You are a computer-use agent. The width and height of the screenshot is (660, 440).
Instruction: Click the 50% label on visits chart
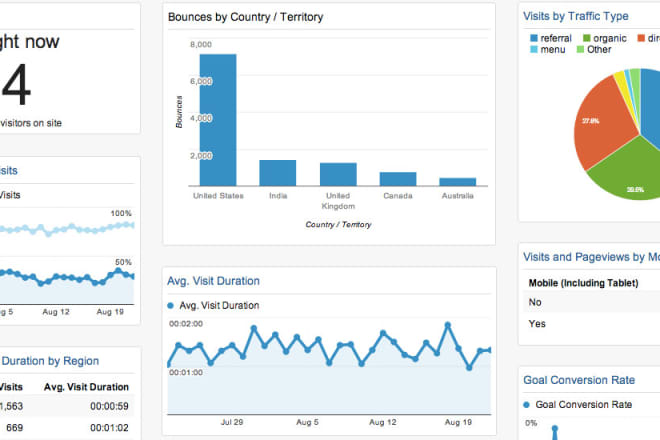pyautogui.click(x=123, y=262)
